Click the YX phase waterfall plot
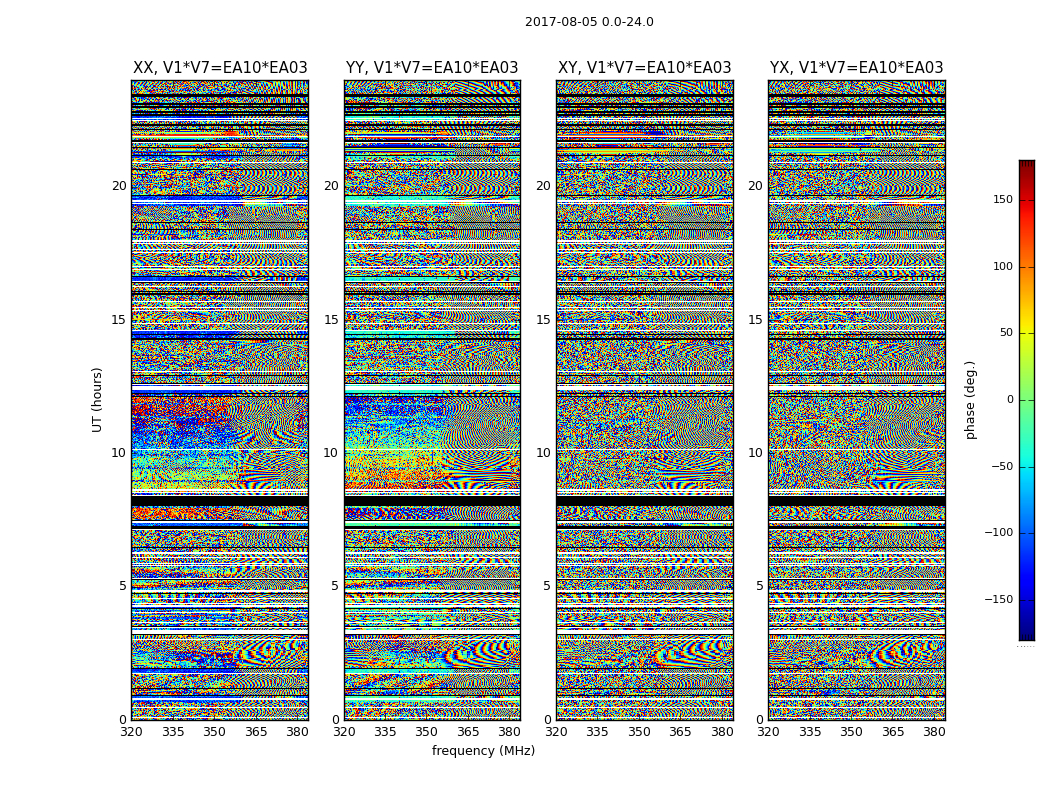The width and height of the screenshot is (1050, 800). point(856,400)
